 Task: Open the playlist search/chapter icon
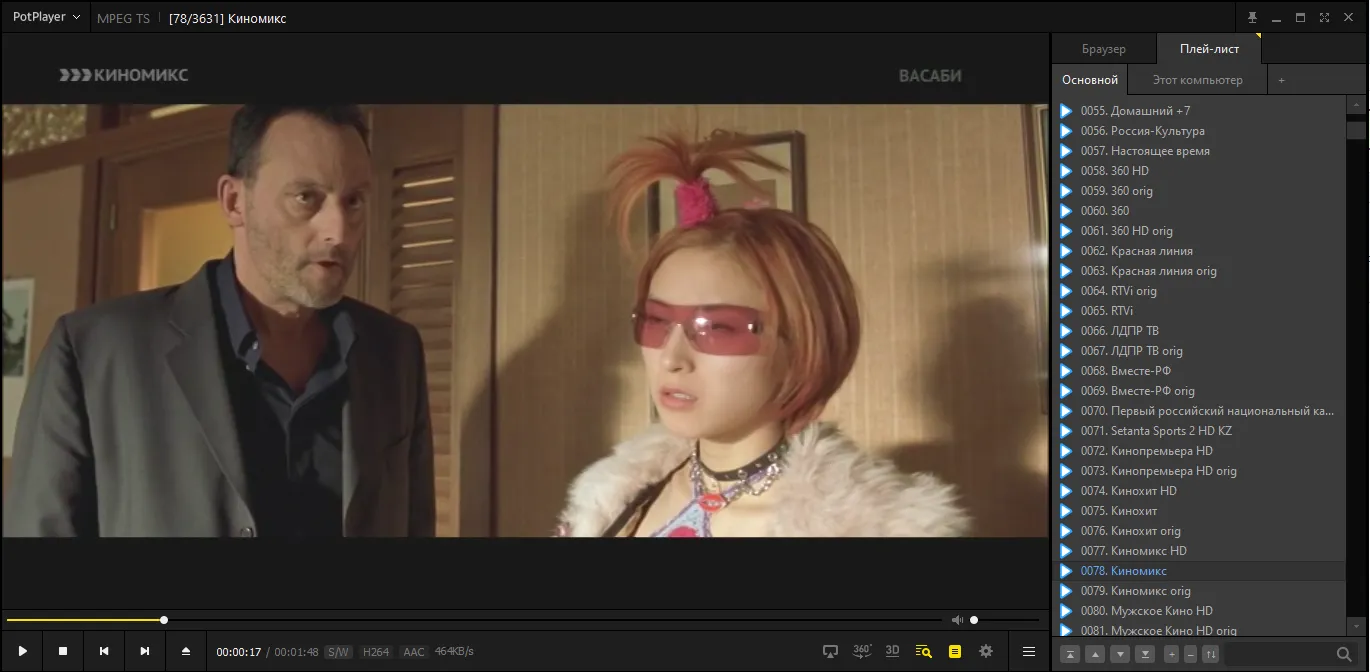coord(923,651)
